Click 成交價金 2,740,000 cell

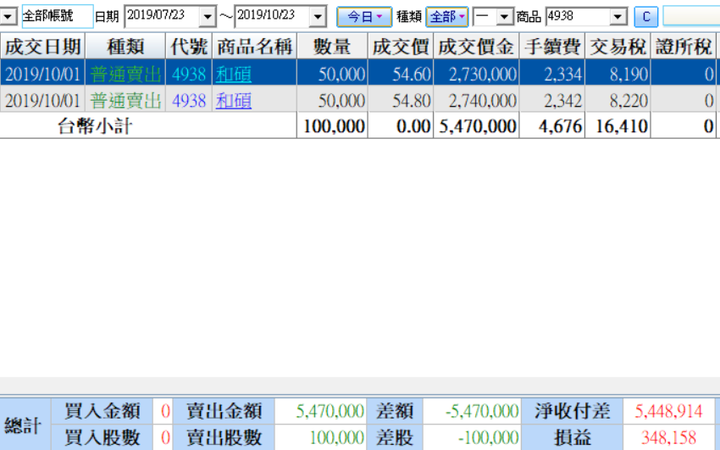pos(476,101)
